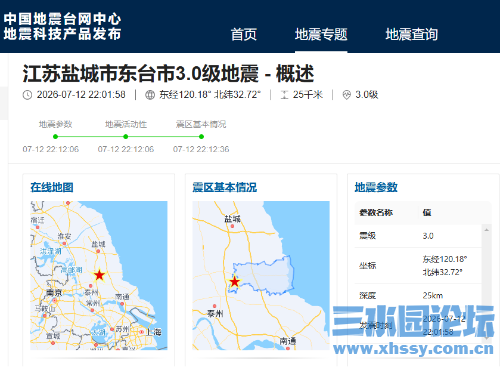Click the globe icon before coordinates
This screenshot has width=500, height=367.
(150, 95)
